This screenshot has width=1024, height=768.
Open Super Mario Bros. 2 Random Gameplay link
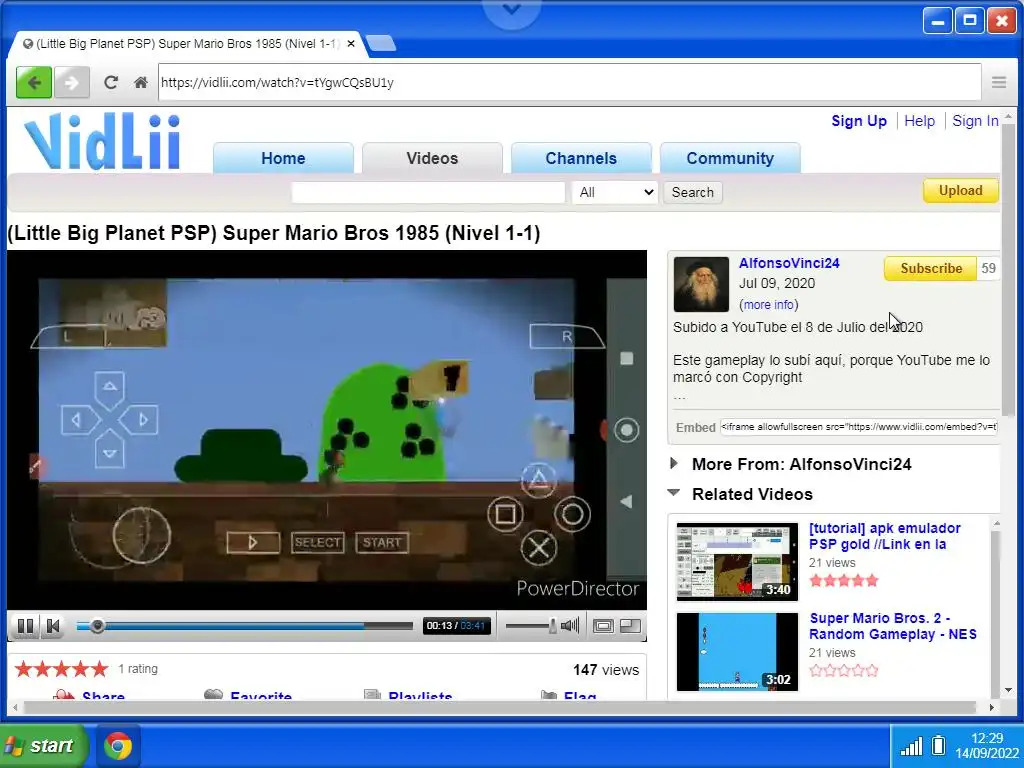click(x=893, y=626)
